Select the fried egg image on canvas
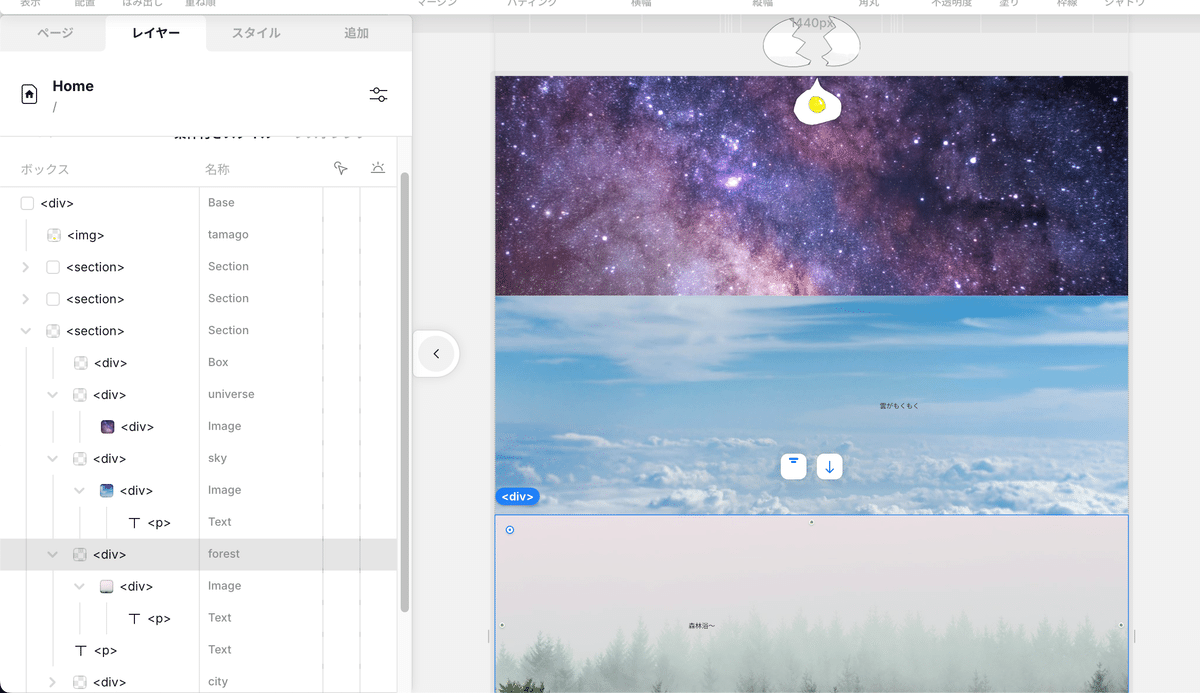The width and height of the screenshot is (1200, 693). 817,103
